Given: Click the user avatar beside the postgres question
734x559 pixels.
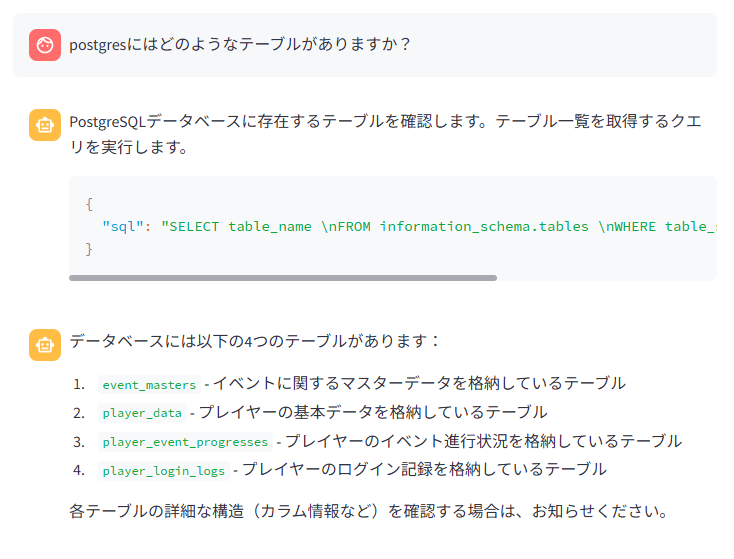Looking at the screenshot, I should pos(45,44).
